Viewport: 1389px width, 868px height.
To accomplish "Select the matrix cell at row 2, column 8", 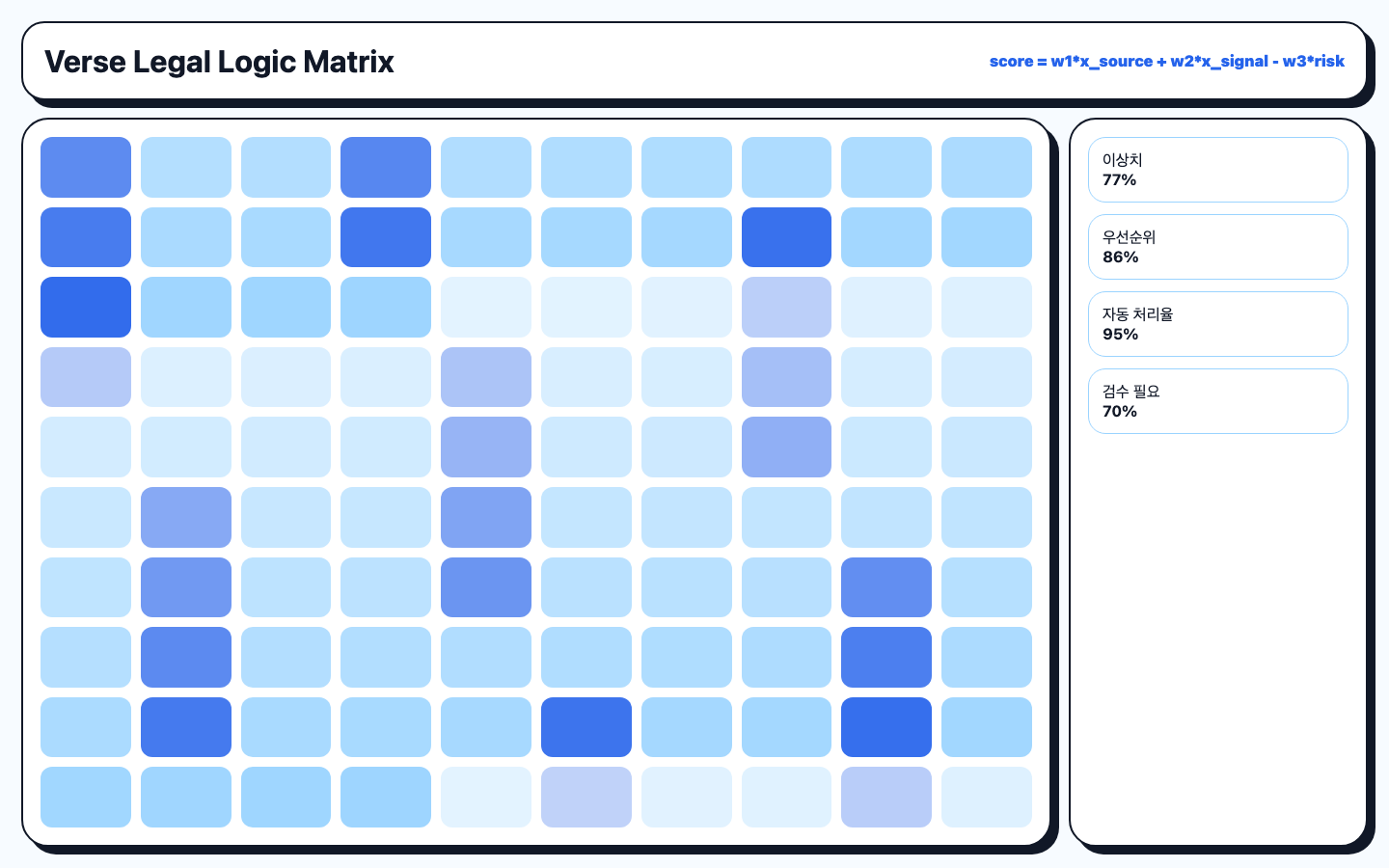I will pyautogui.click(x=786, y=237).
